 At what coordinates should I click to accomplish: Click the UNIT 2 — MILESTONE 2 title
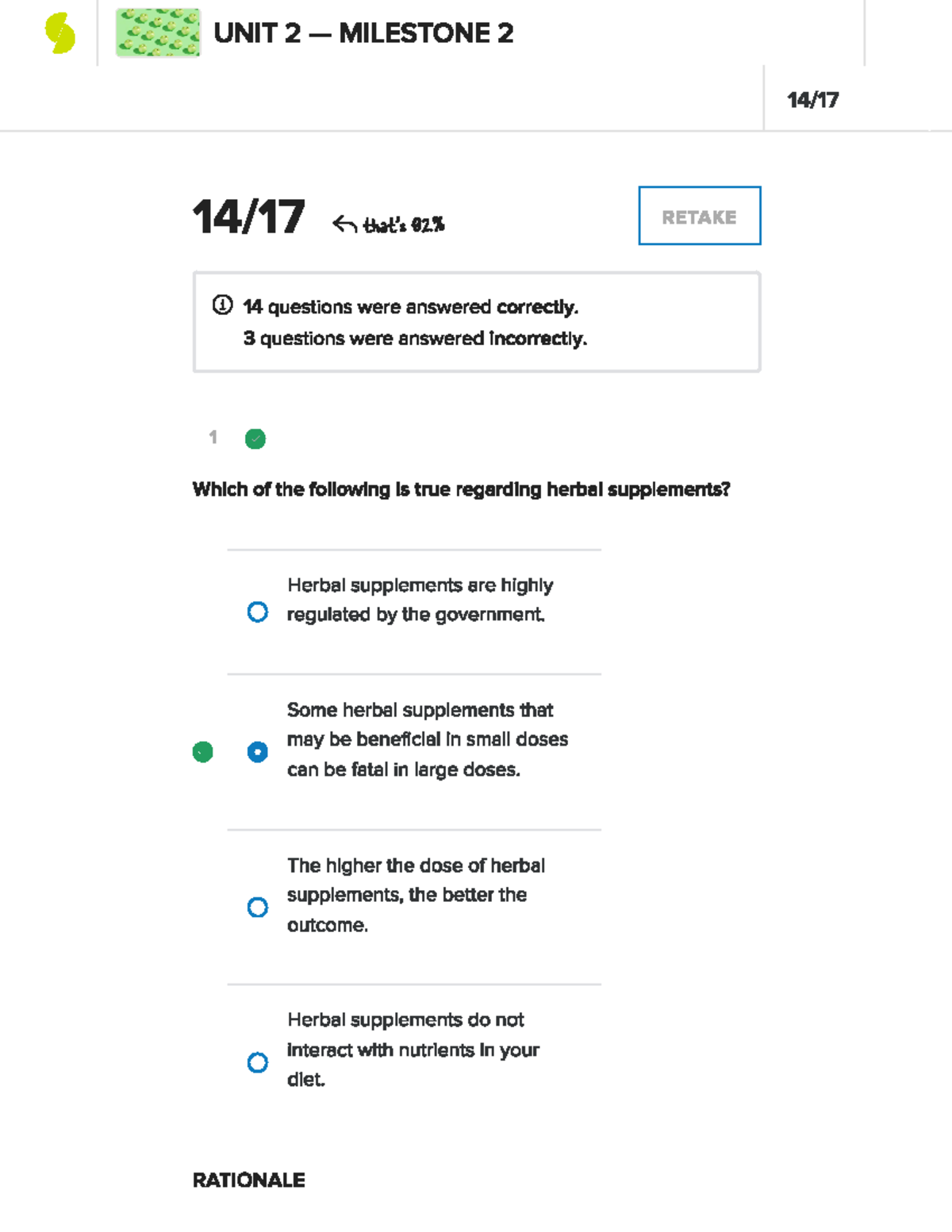click(363, 33)
